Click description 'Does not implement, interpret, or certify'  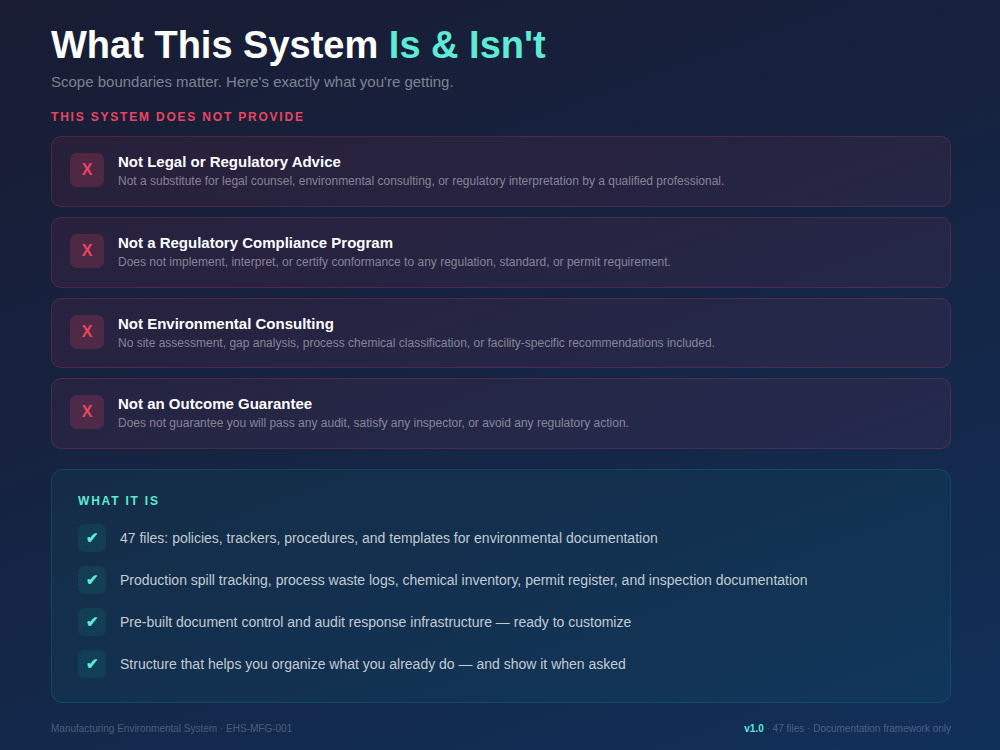tap(394, 262)
